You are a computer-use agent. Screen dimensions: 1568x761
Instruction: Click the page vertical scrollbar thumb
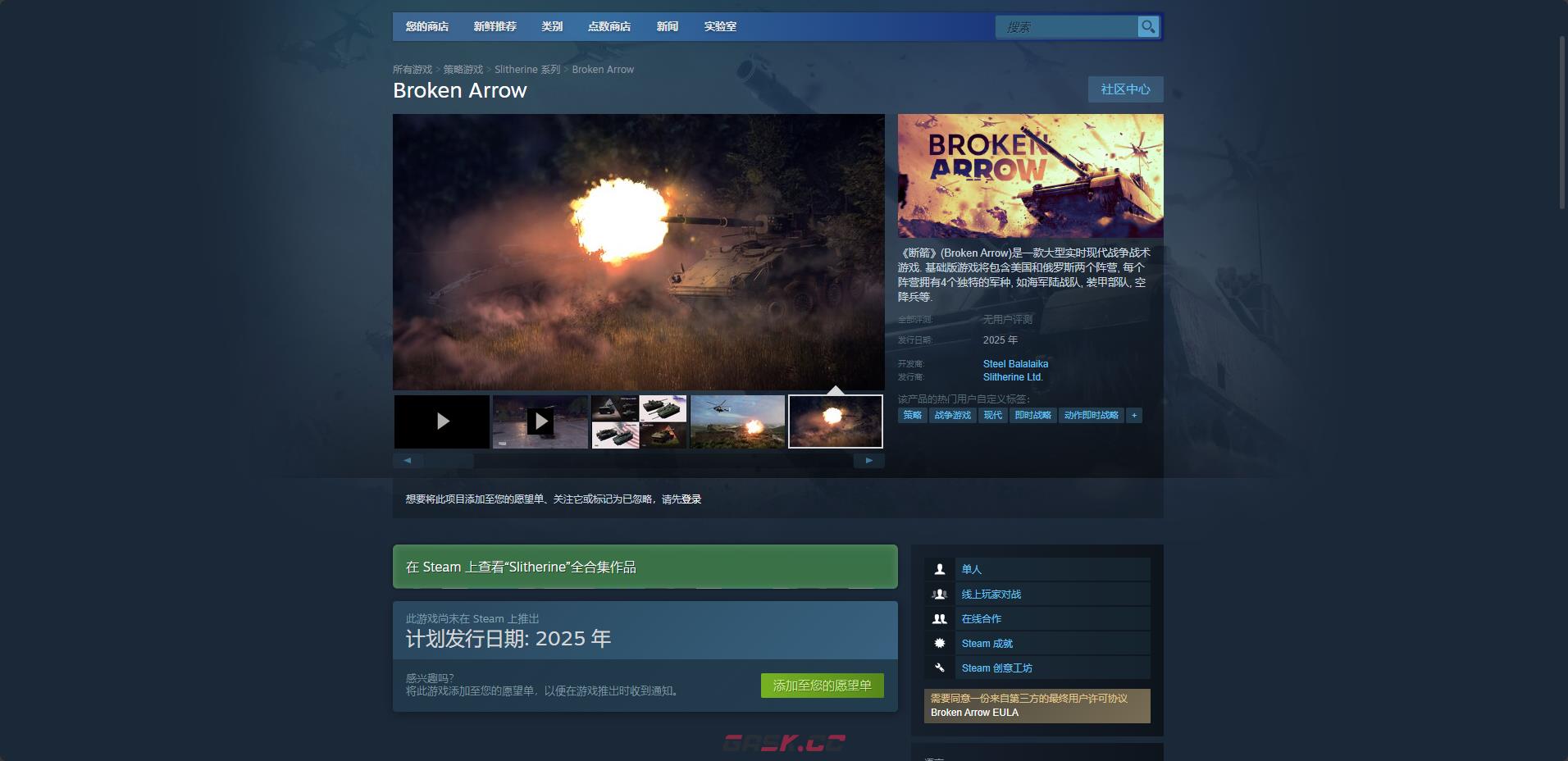click(1563, 121)
